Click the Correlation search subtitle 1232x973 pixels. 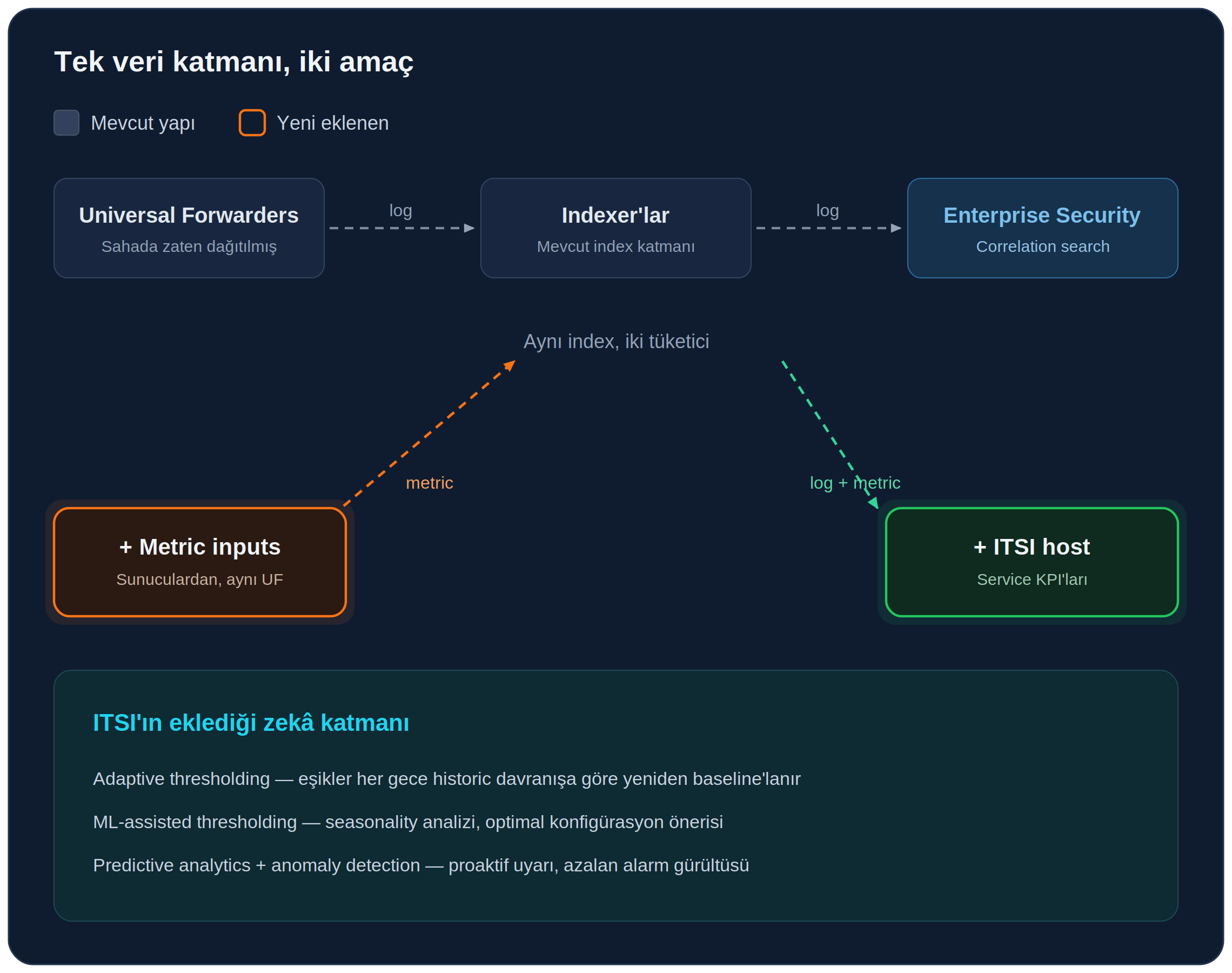[1042, 246]
